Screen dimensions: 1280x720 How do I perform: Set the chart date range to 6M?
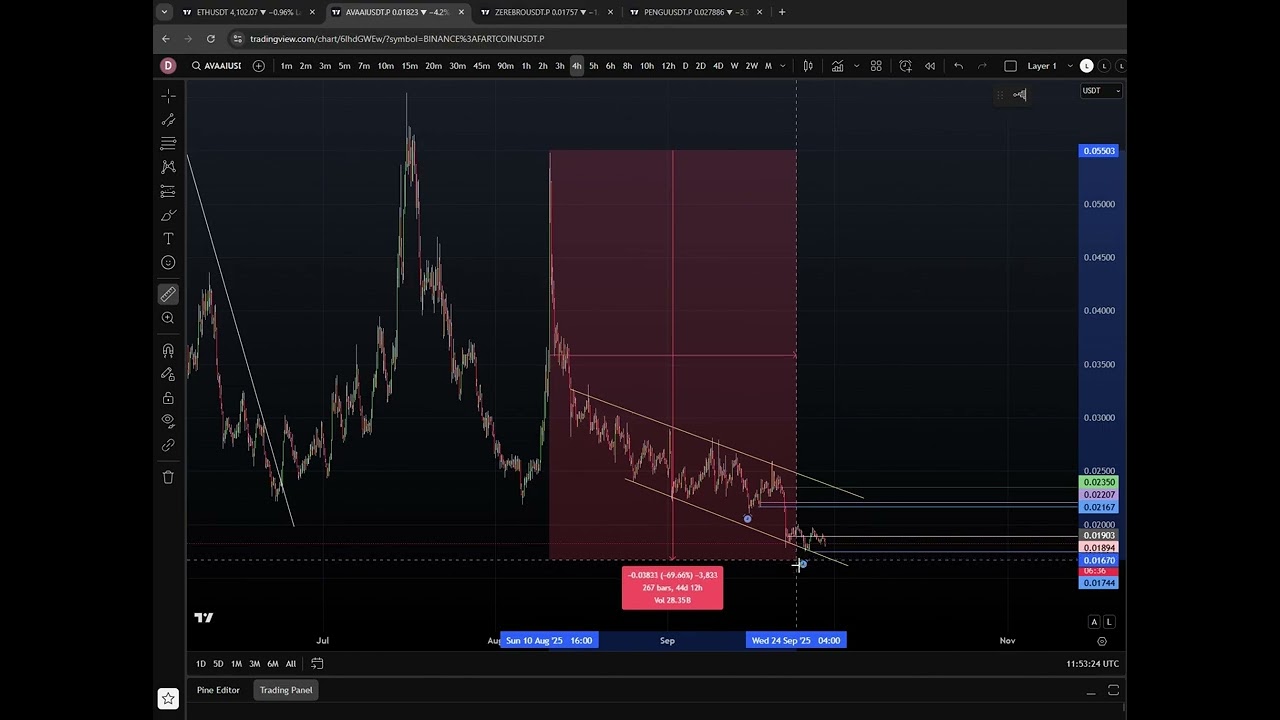[272, 664]
